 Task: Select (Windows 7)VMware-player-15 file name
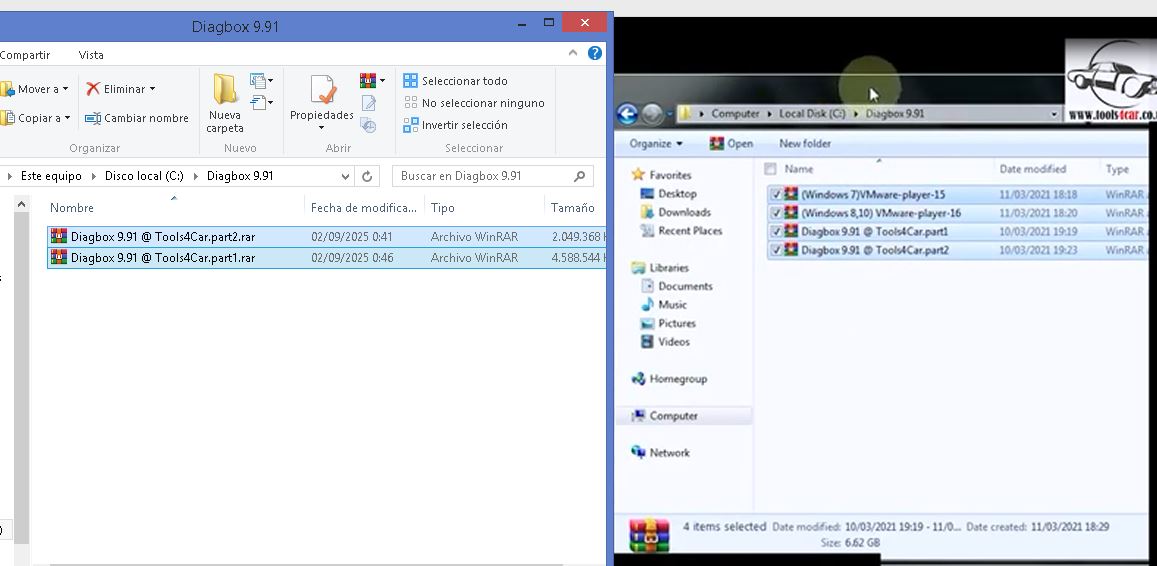(x=873, y=195)
